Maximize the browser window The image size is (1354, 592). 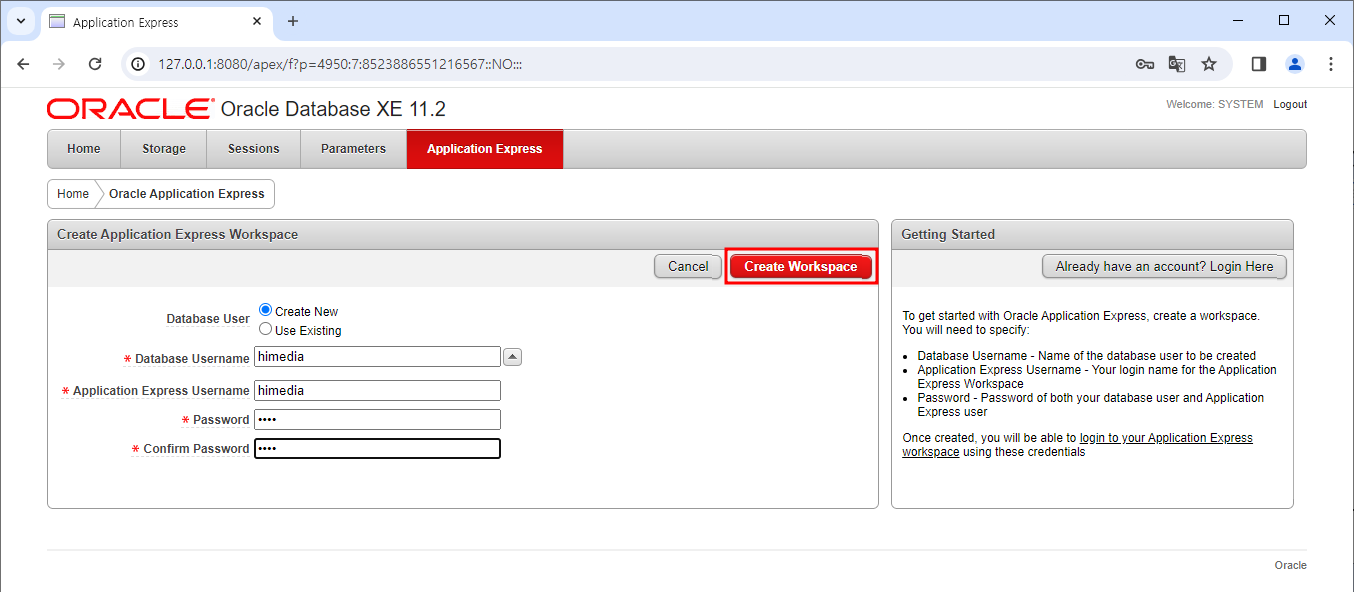click(x=1284, y=20)
